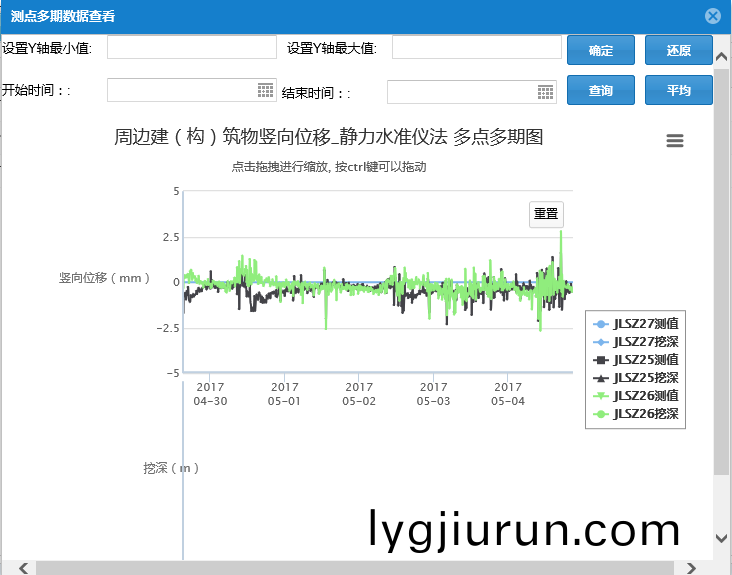Image resolution: width=732 pixels, height=575 pixels.
Task: Click the 重置 reset zoom button
Action: click(546, 214)
